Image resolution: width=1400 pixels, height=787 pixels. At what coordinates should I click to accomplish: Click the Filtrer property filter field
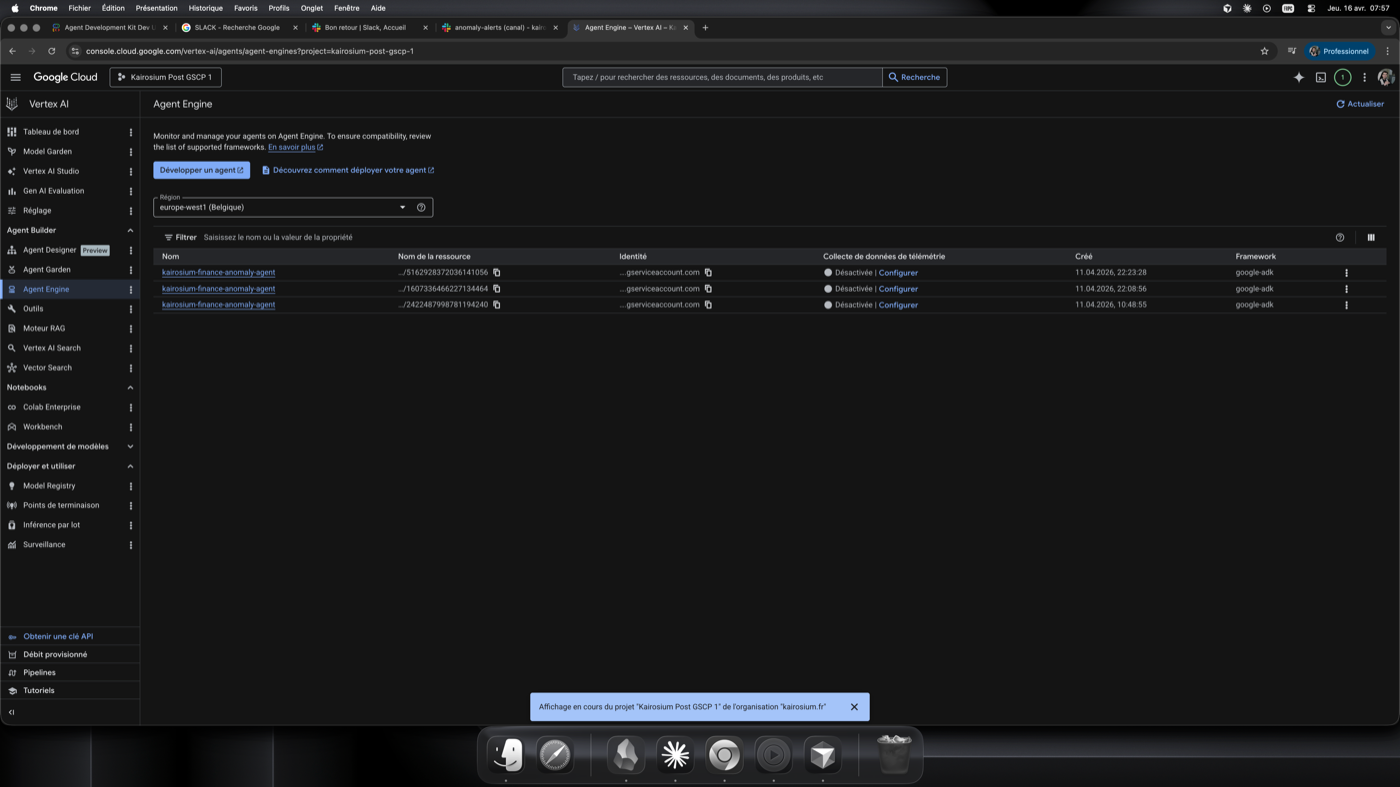pyautogui.click(x=278, y=238)
